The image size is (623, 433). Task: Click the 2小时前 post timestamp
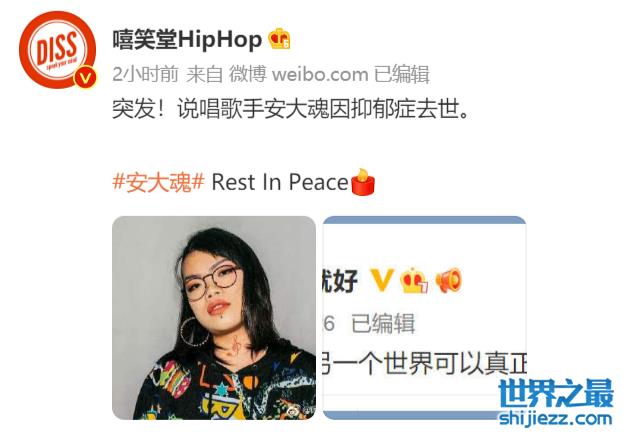coord(145,74)
